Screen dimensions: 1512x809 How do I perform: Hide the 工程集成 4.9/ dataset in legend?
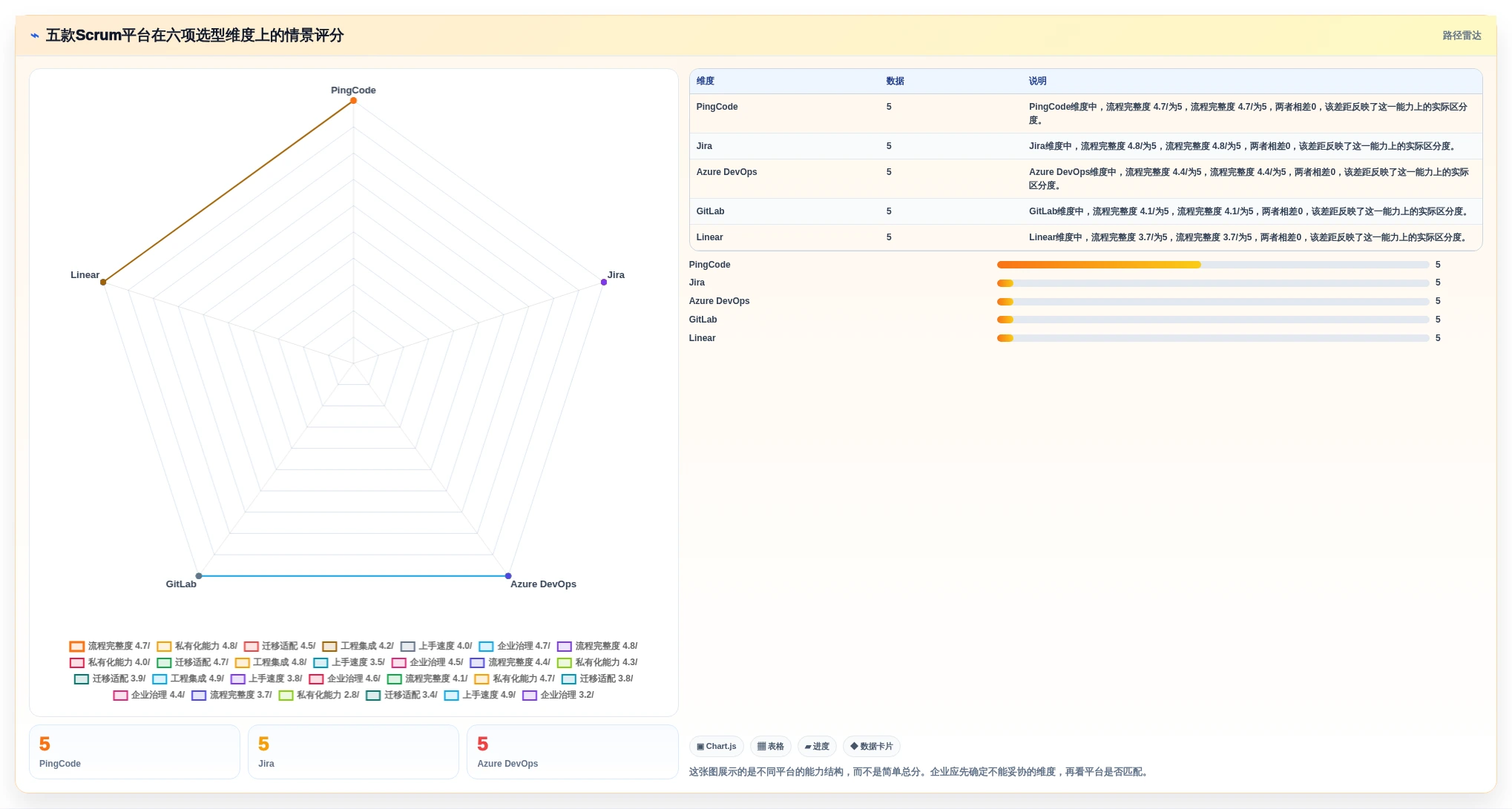188,678
